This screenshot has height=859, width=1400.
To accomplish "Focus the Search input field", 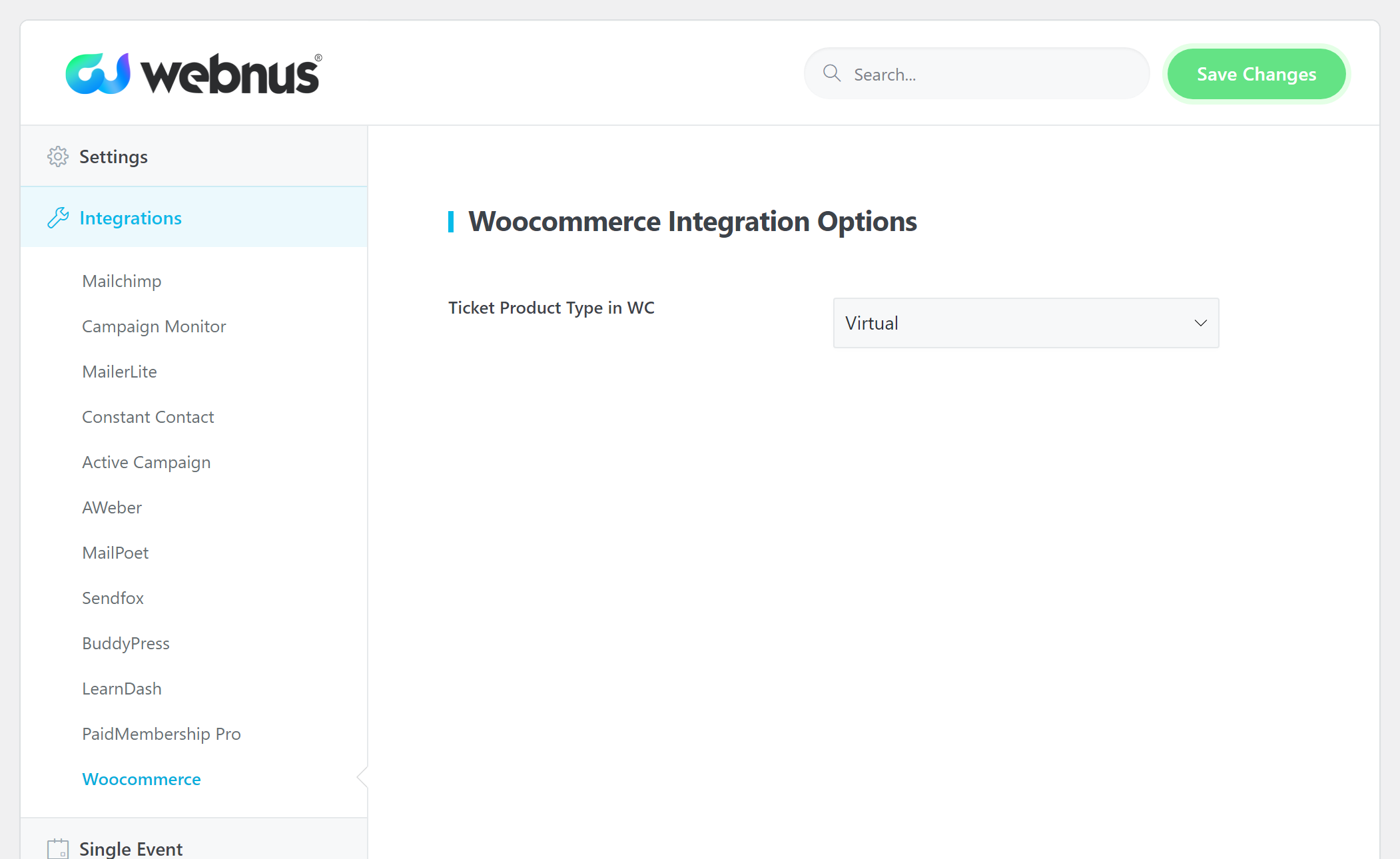I will tap(977, 74).
